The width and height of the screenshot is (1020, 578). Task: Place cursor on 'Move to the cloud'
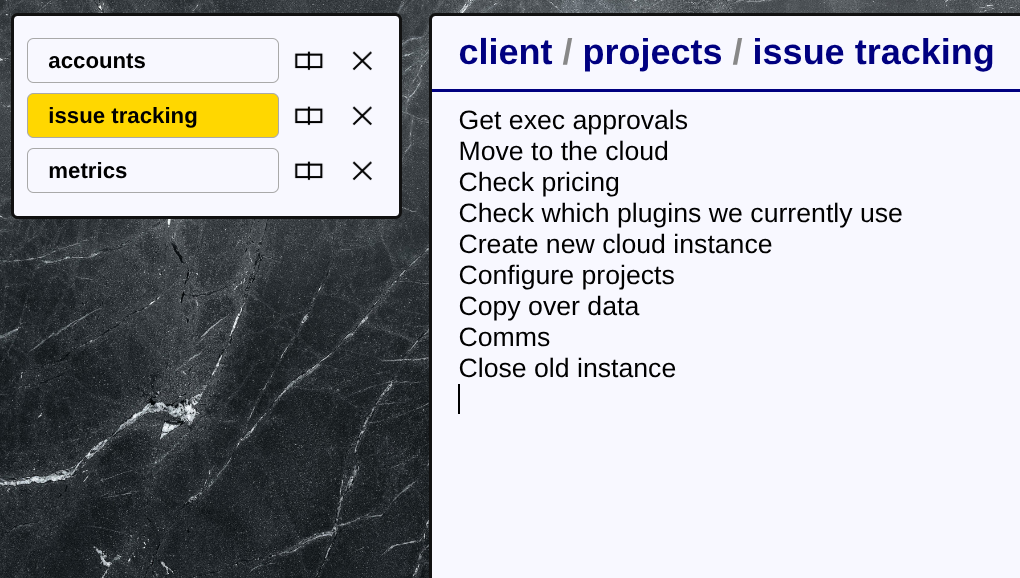(563, 151)
